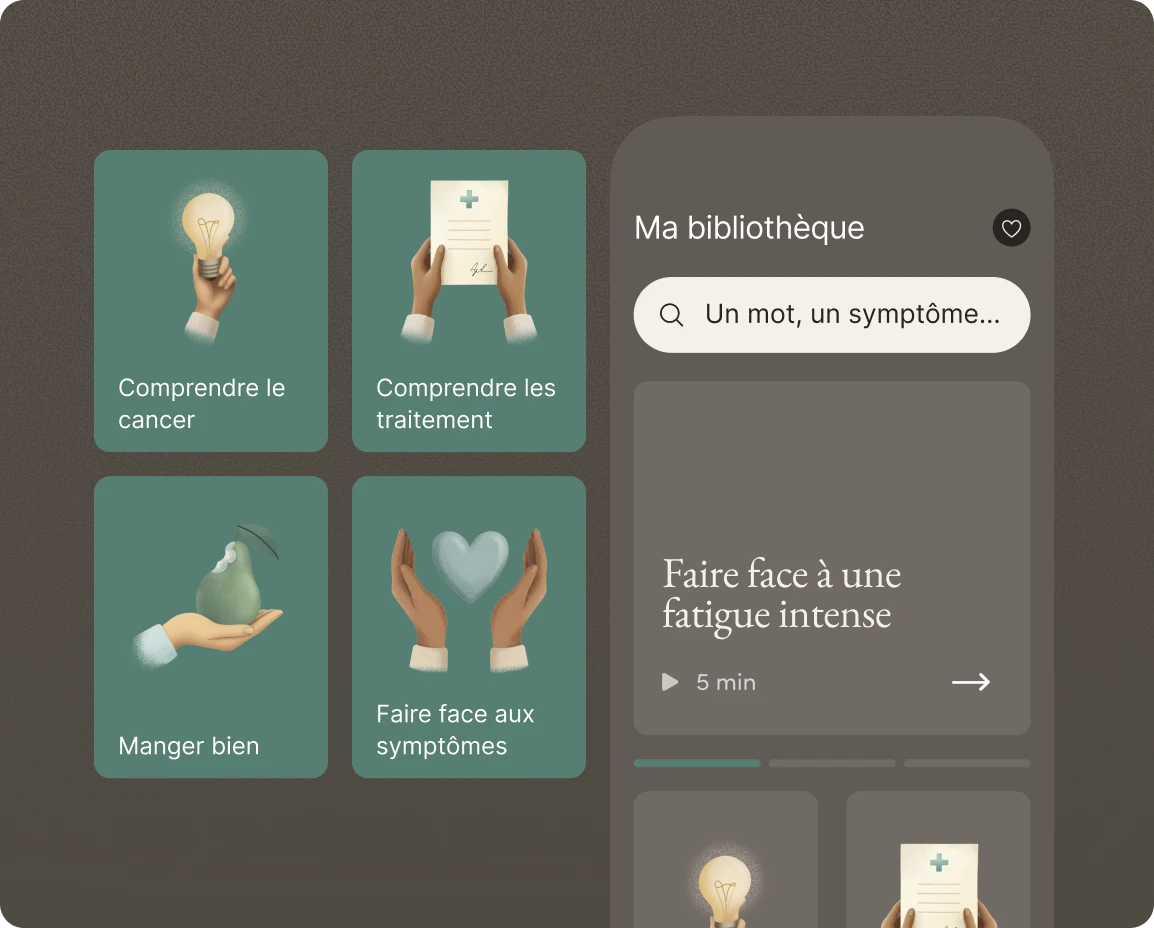Jump to the third carousel indicator bar

pyautogui.click(x=967, y=763)
